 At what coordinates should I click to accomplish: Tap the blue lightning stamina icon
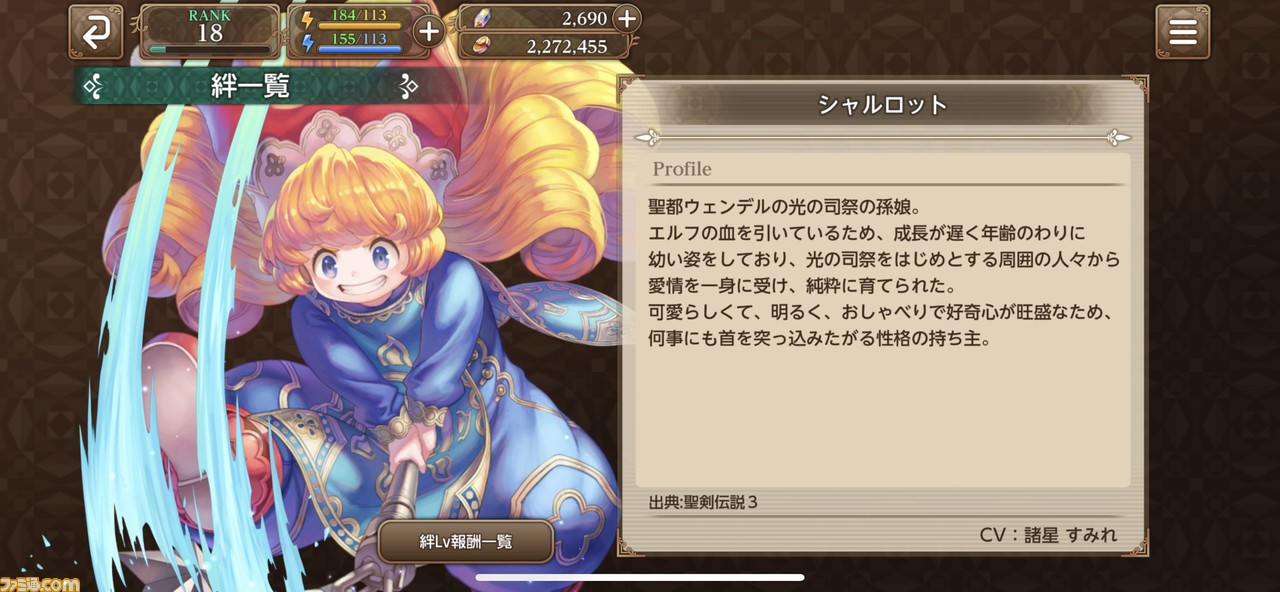(306, 43)
